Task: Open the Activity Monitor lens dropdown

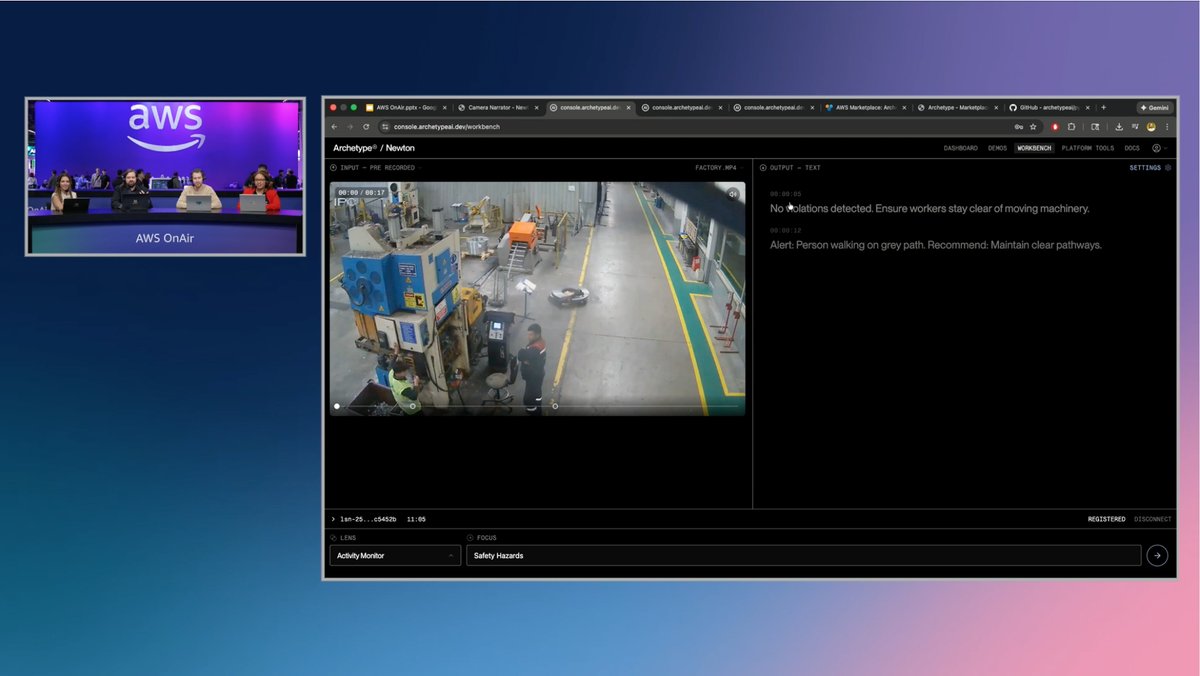Action: click(395, 555)
